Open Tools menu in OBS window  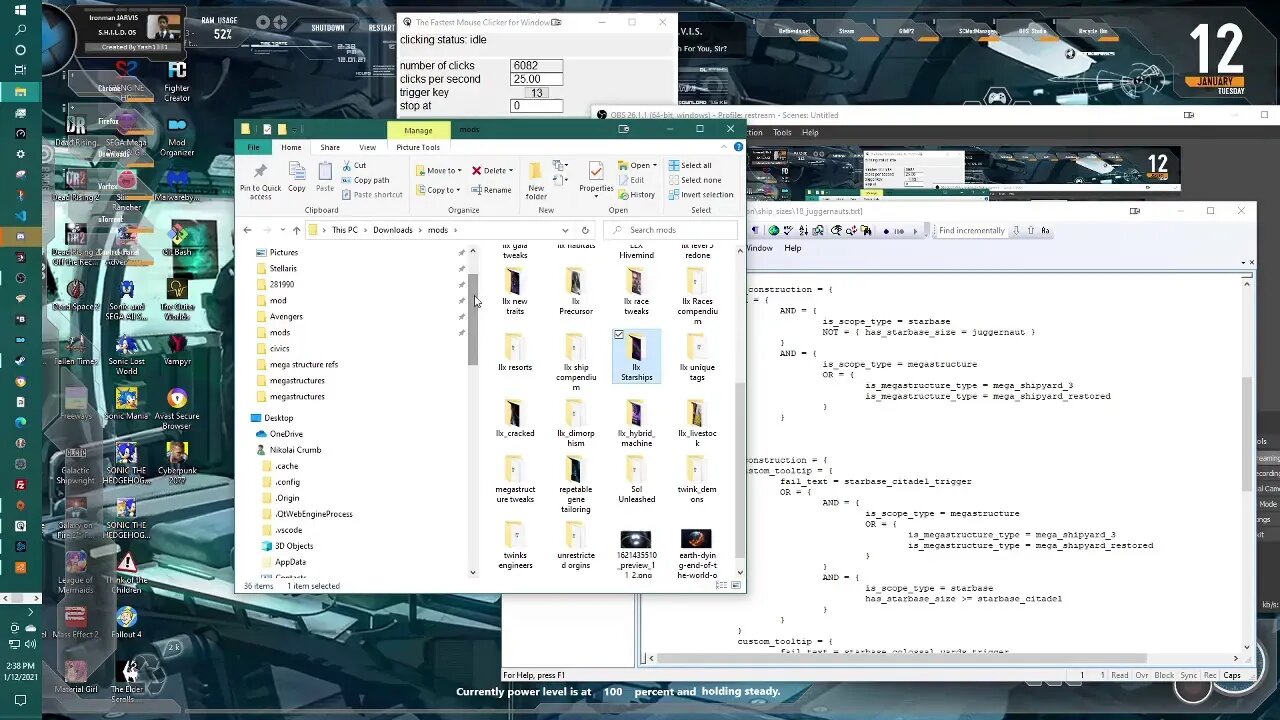[x=782, y=132]
